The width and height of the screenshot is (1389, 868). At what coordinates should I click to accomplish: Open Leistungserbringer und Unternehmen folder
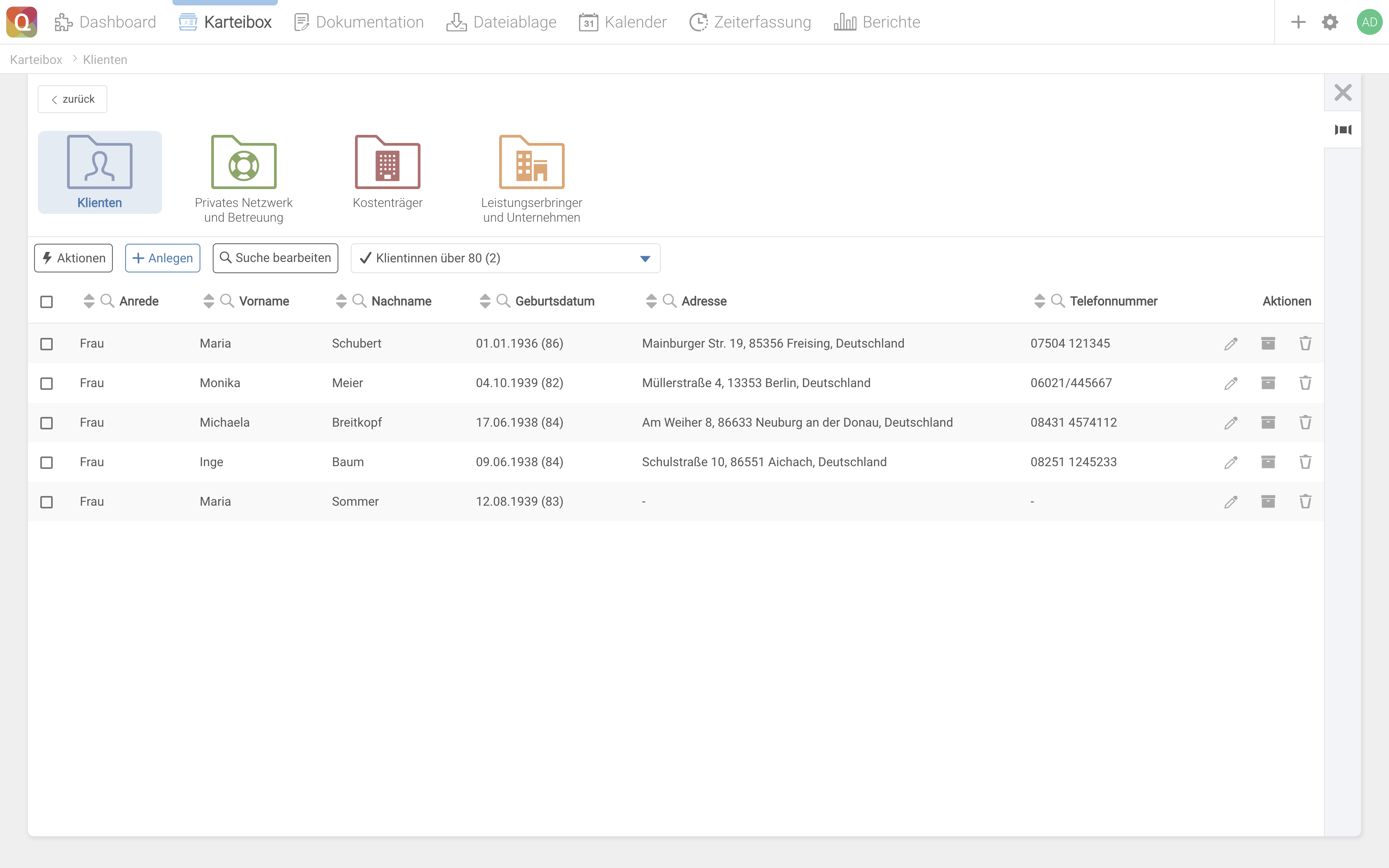[x=531, y=177]
